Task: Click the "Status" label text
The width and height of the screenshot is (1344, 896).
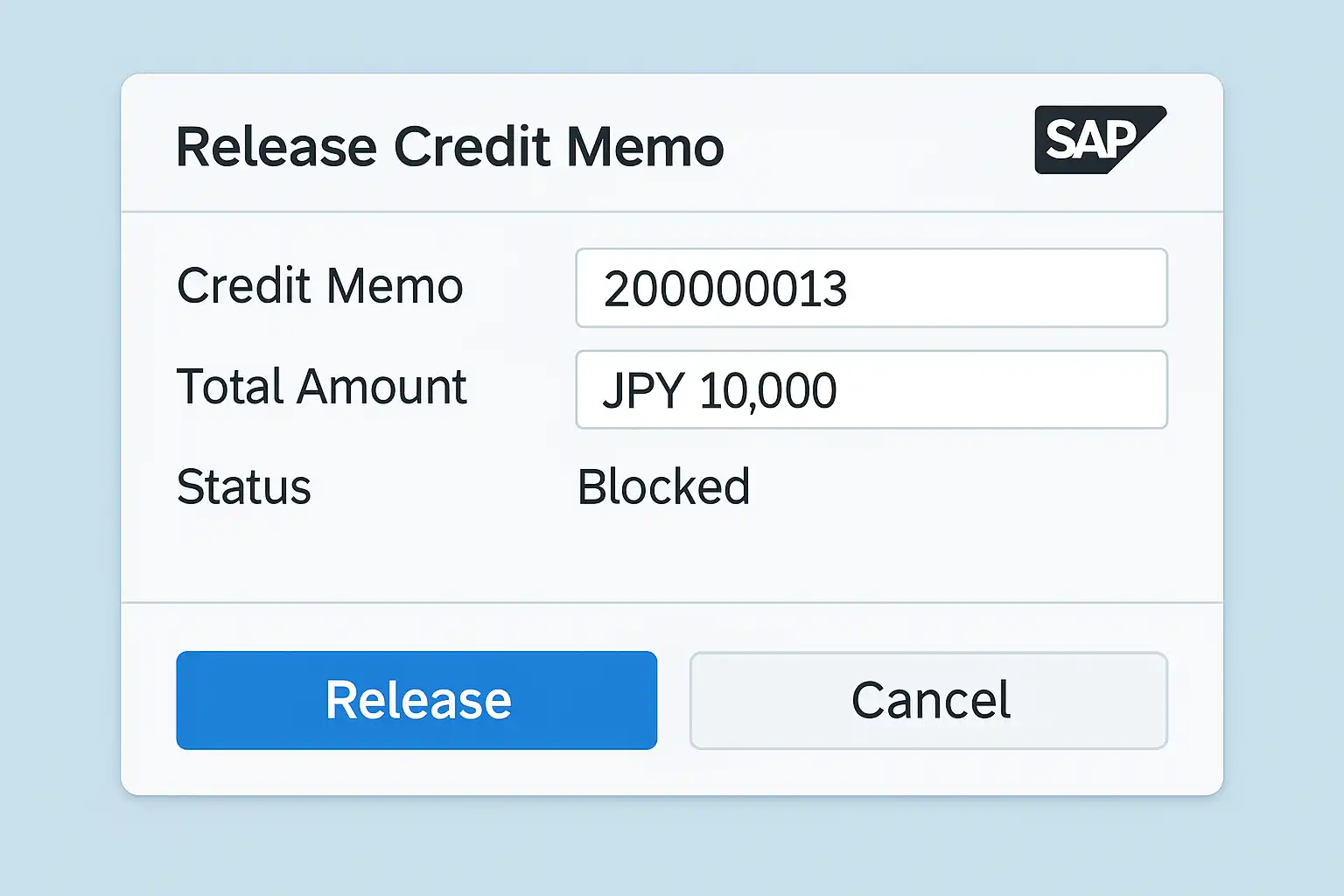Action: [x=243, y=486]
